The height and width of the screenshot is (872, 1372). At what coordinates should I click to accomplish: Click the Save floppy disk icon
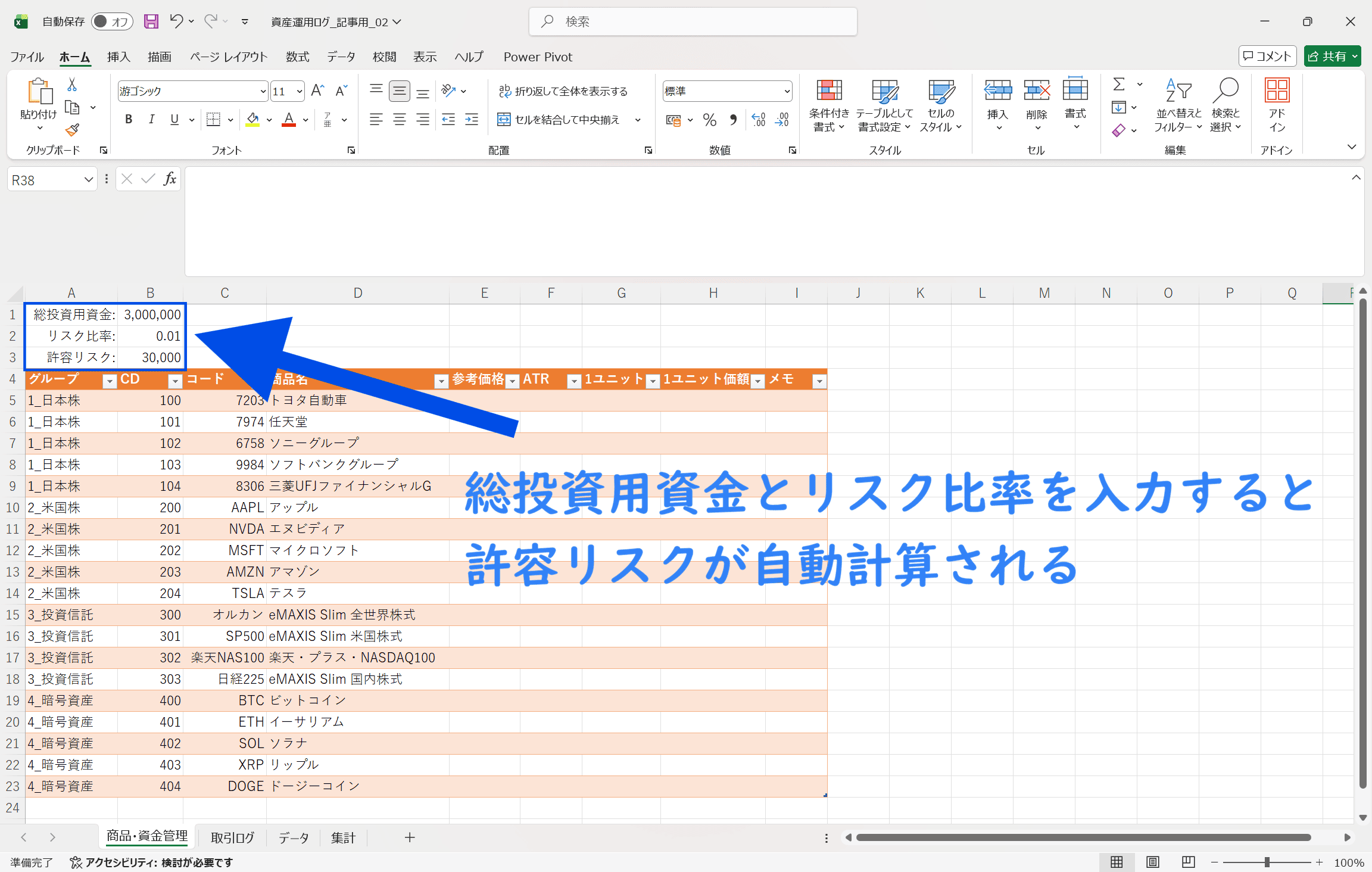click(x=151, y=21)
